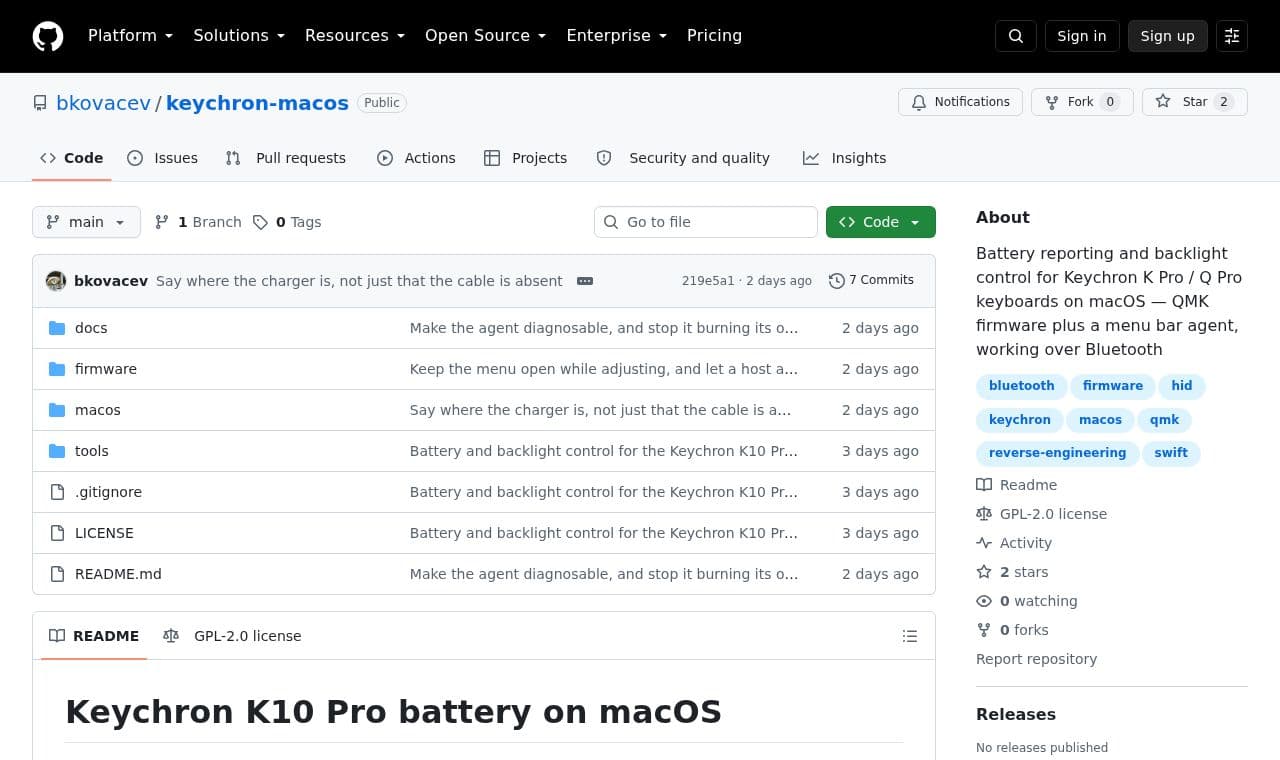Star the keychron-macos repository
This screenshot has height=760, width=1280.
tap(1195, 102)
